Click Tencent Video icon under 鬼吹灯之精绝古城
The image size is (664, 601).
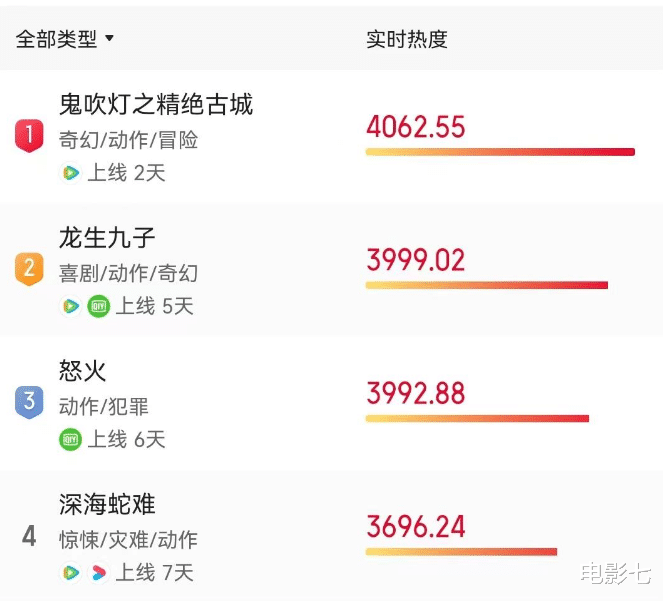tap(71, 173)
